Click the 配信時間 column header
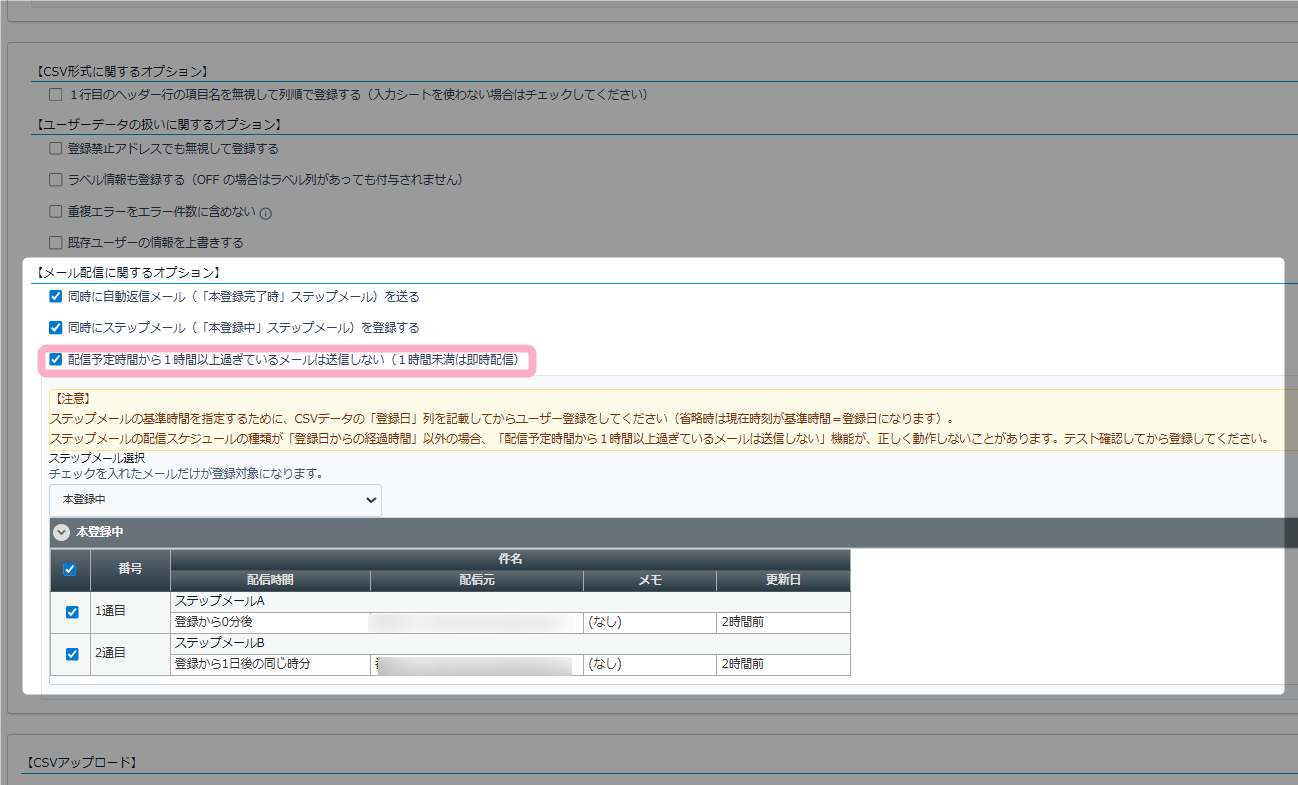 pyautogui.click(x=270, y=580)
